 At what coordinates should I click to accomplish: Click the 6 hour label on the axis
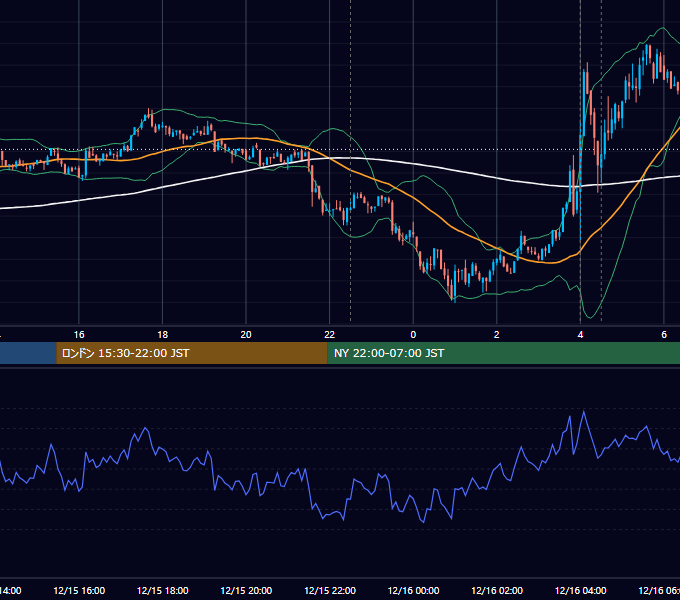(664, 335)
